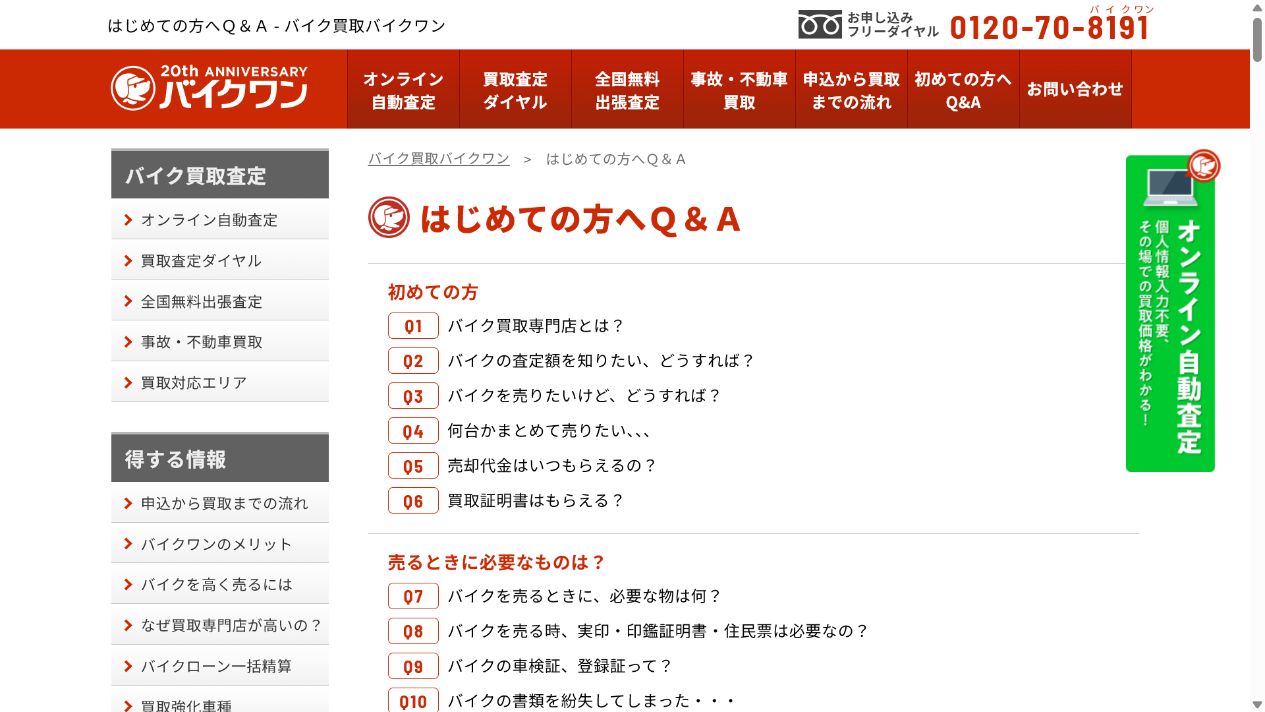Go to 買取査定ダイヤル in the sidebar

point(220,261)
